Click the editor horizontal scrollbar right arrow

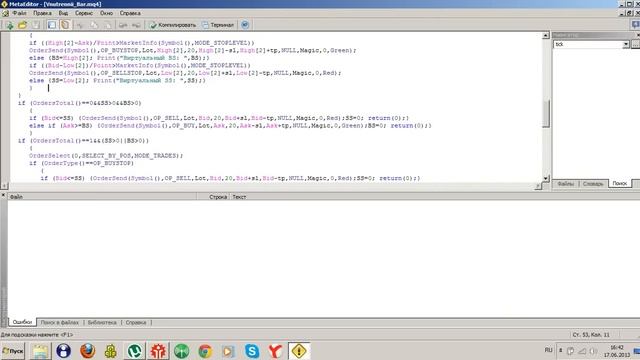coord(538,186)
